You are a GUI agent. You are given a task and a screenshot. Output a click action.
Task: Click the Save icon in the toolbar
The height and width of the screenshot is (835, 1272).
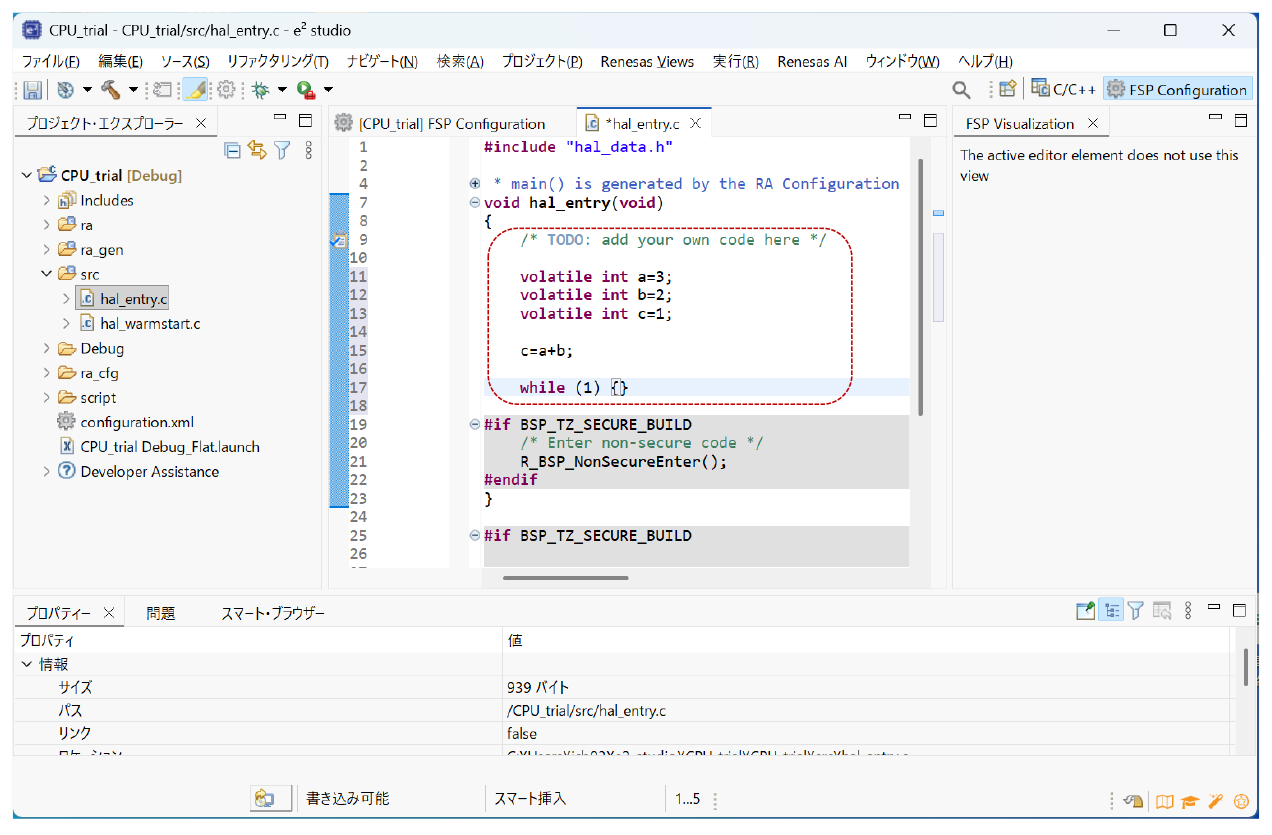(x=32, y=90)
